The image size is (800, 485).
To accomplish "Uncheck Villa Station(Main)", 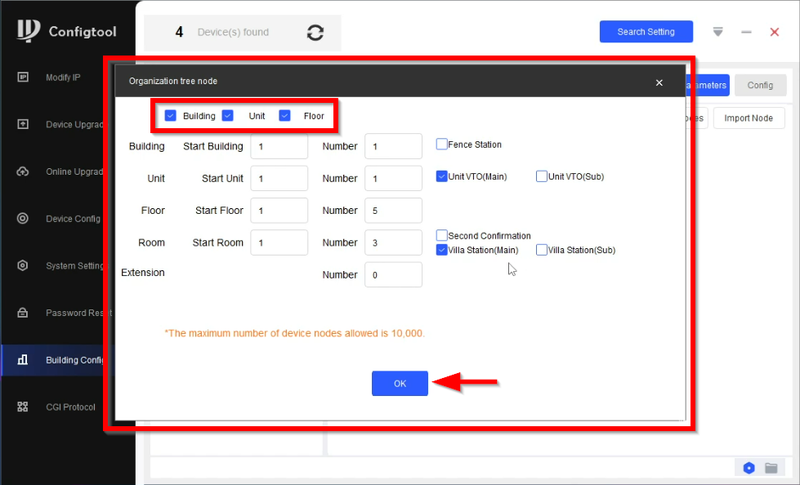I will click(x=442, y=250).
